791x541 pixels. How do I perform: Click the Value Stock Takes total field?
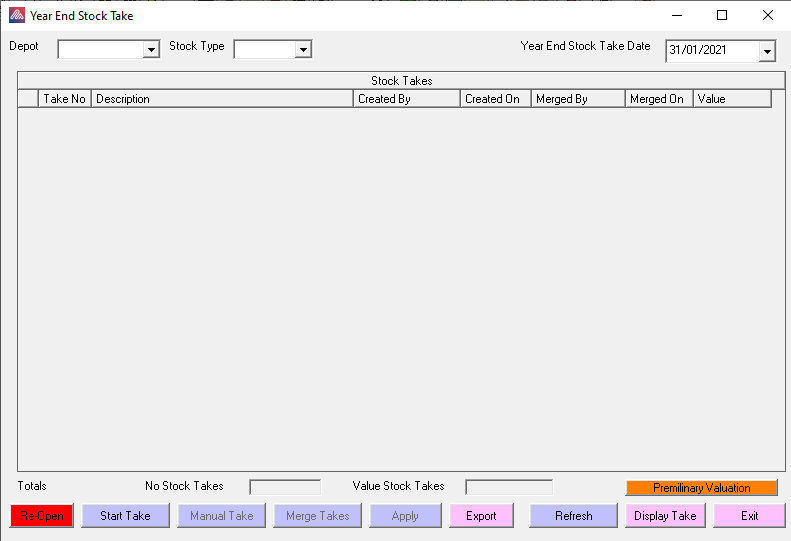[x=509, y=487]
